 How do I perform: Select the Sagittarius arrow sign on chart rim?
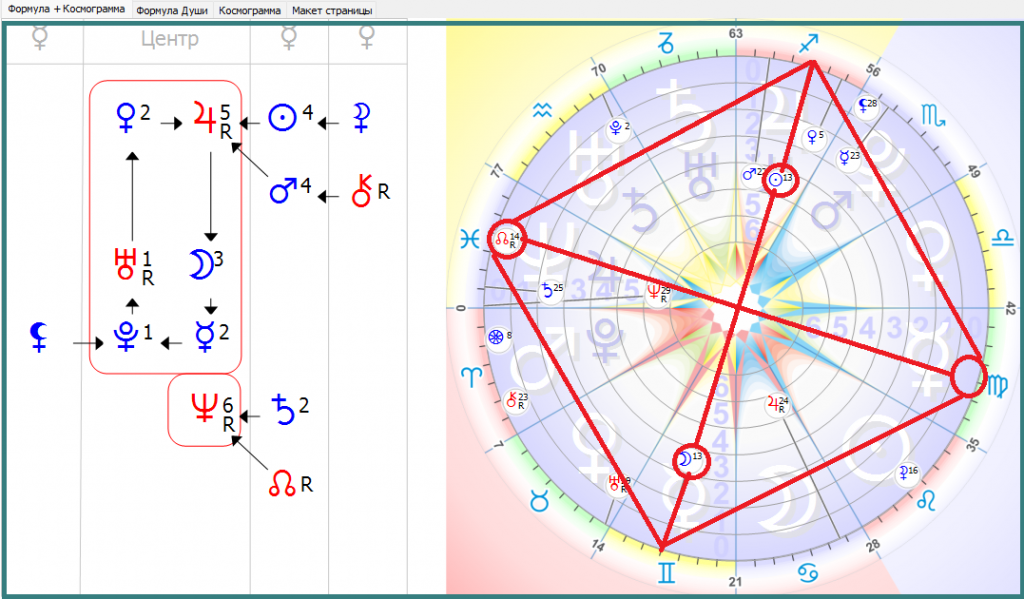808,43
